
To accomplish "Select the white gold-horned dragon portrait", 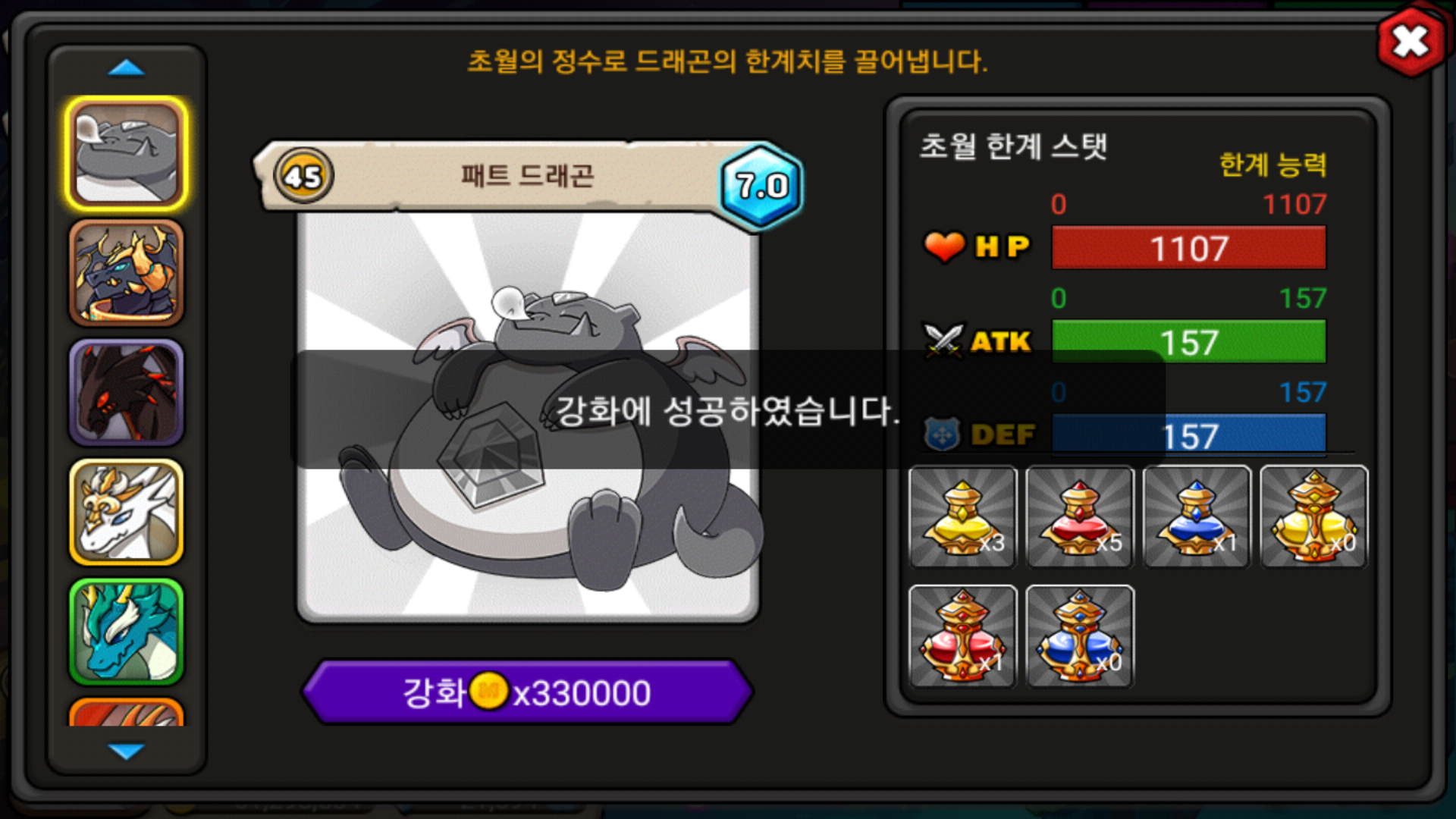I will click(127, 512).
